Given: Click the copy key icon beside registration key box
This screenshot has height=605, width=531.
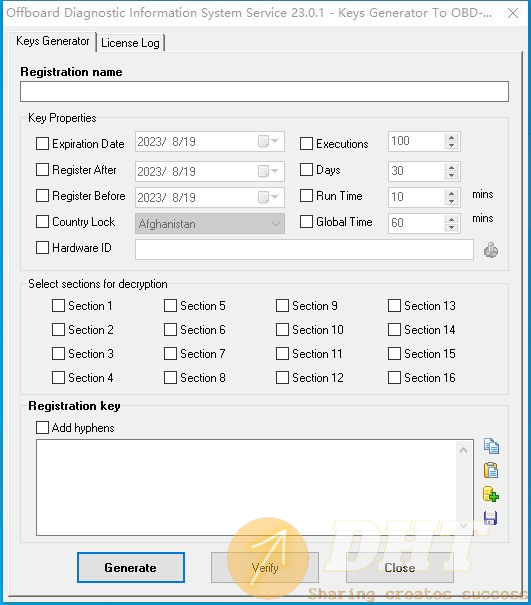Looking at the screenshot, I should [x=491, y=446].
